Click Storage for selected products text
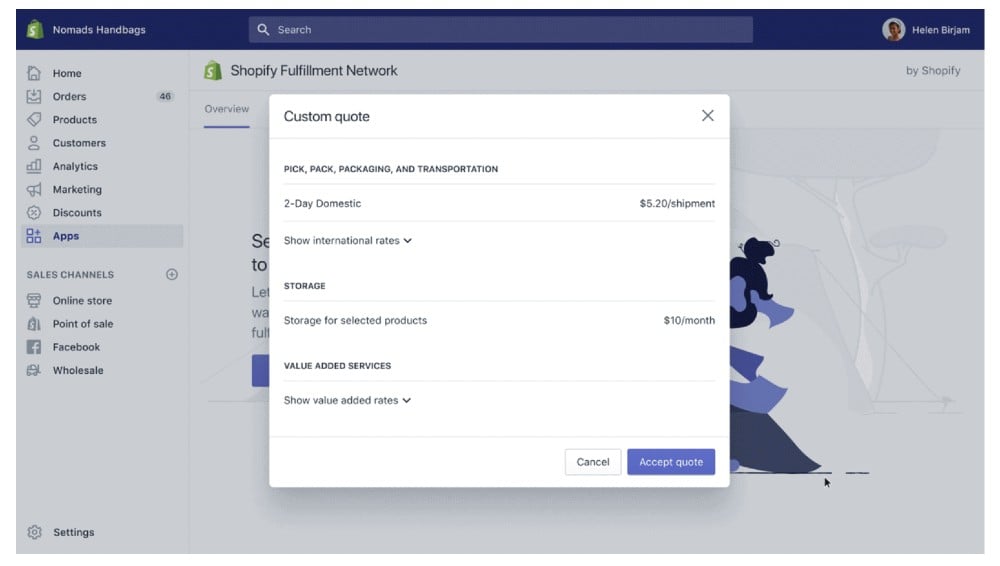Screen dimensions: 1000x566 point(355,320)
